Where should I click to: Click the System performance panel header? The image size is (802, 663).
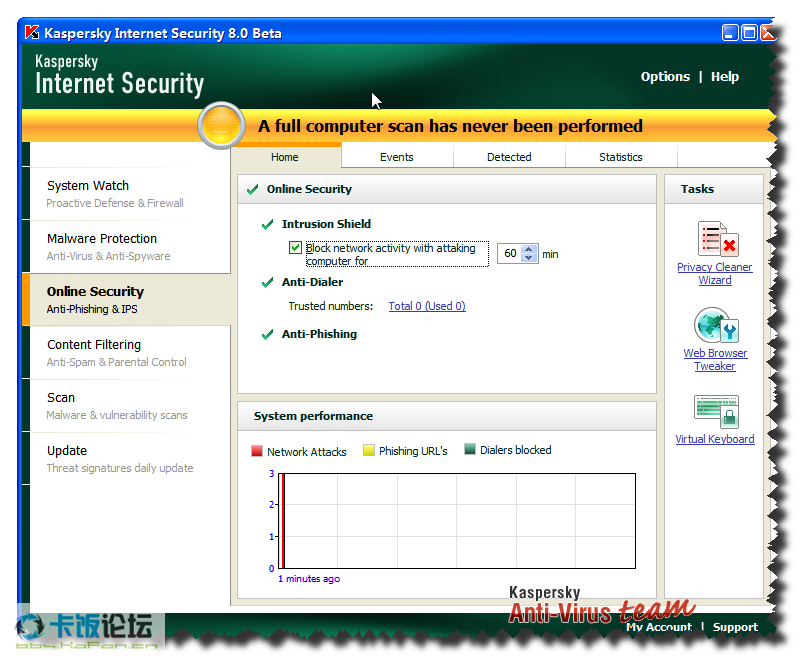coord(447,416)
